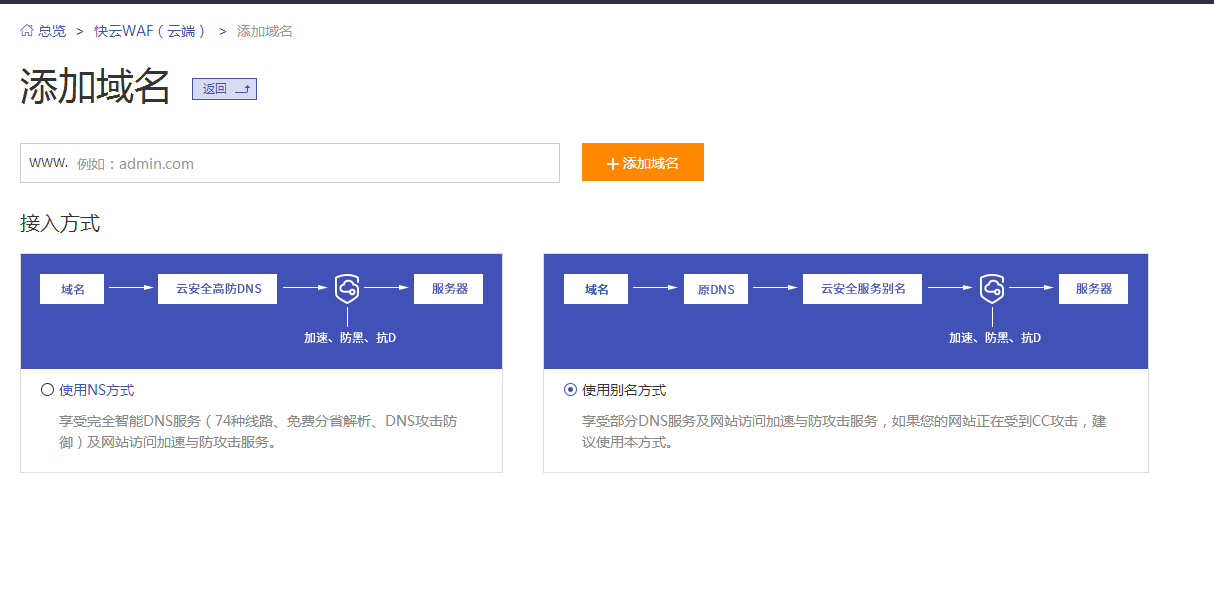Screen dimensions: 1214x612
Task: Click shield cloud icon in NS diagram
Action: [x=347, y=288]
